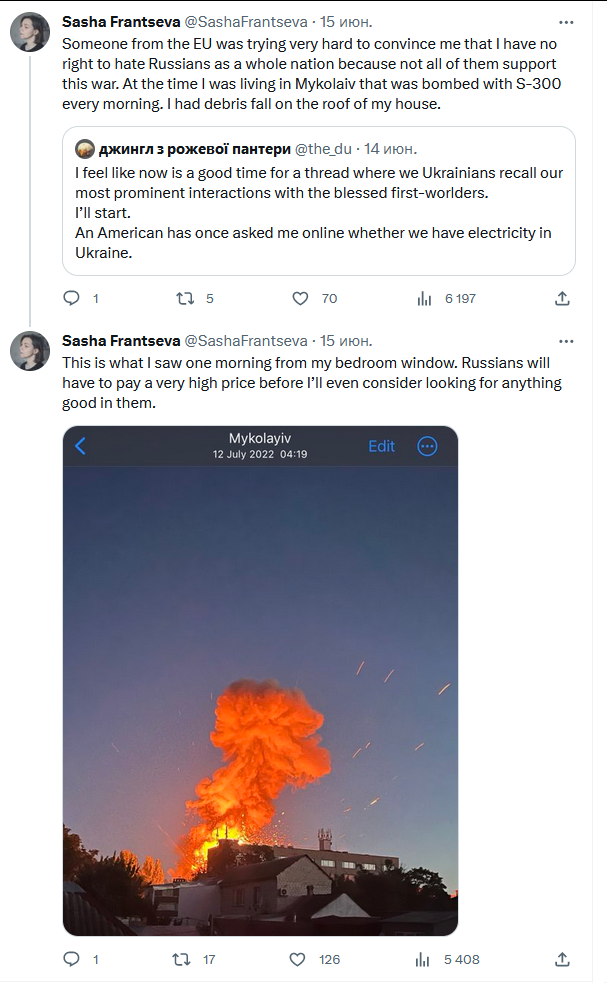The image size is (607, 983).
Task: Like the first tweet with 70 likes
Action: 300,298
